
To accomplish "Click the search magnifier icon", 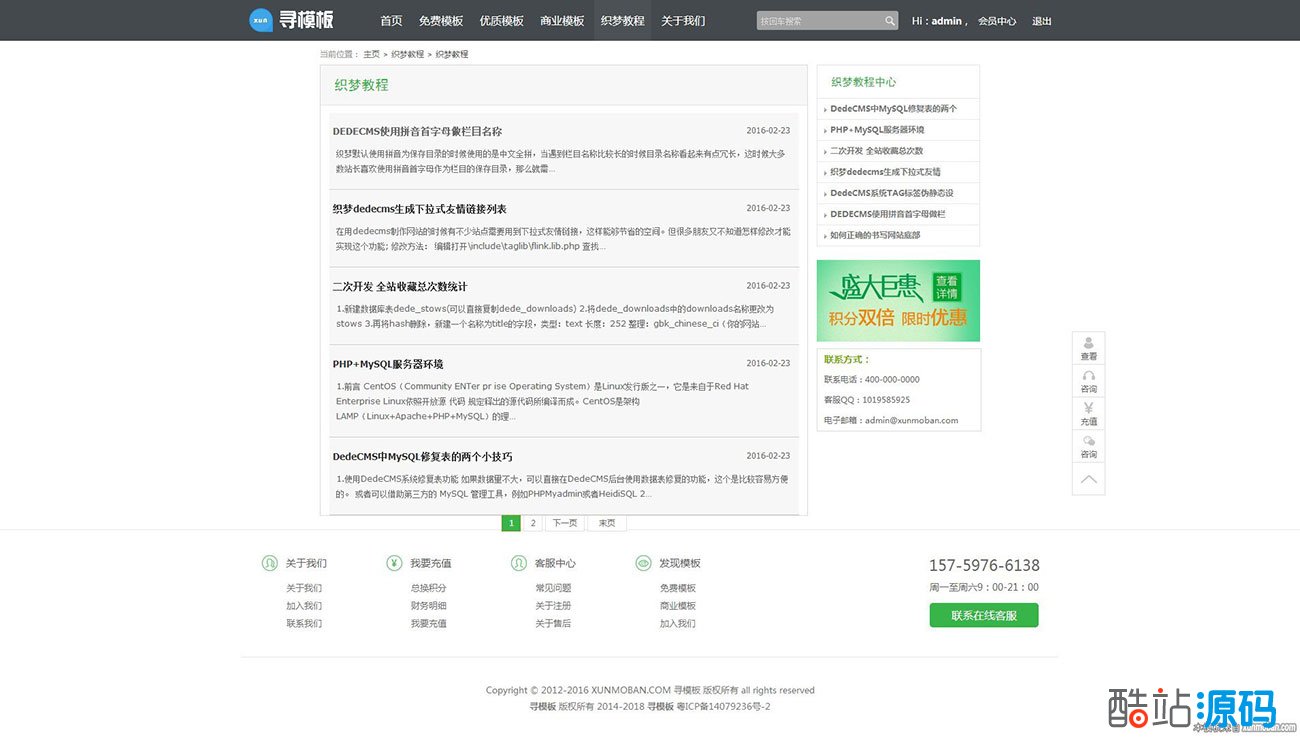I will point(890,21).
